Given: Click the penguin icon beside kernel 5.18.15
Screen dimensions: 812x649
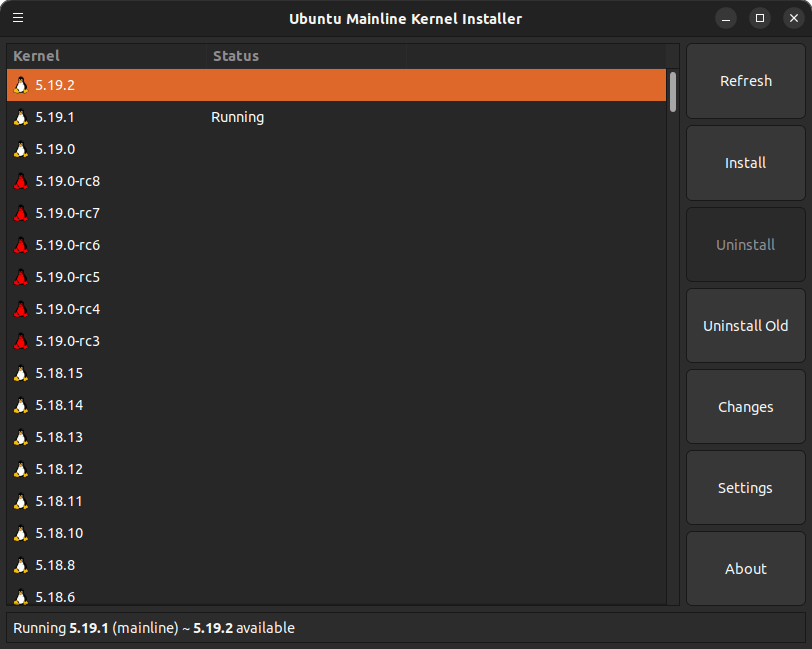Looking at the screenshot, I should pos(21,373).
